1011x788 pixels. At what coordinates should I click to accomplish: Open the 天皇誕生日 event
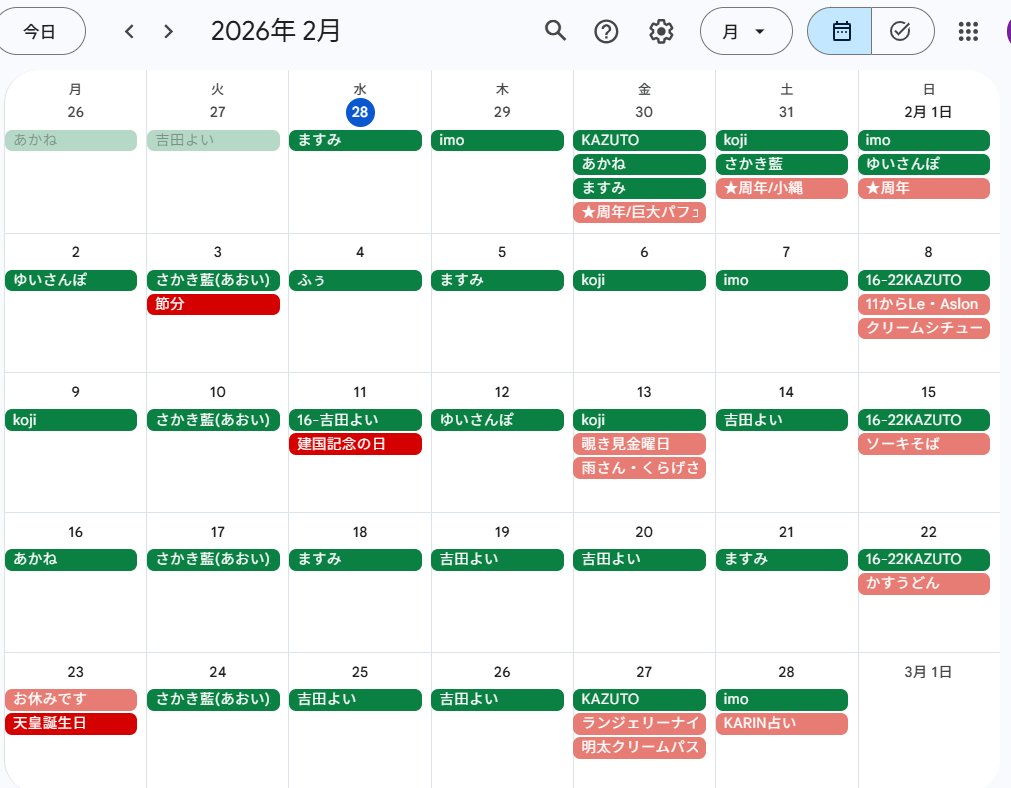[71, 724]
